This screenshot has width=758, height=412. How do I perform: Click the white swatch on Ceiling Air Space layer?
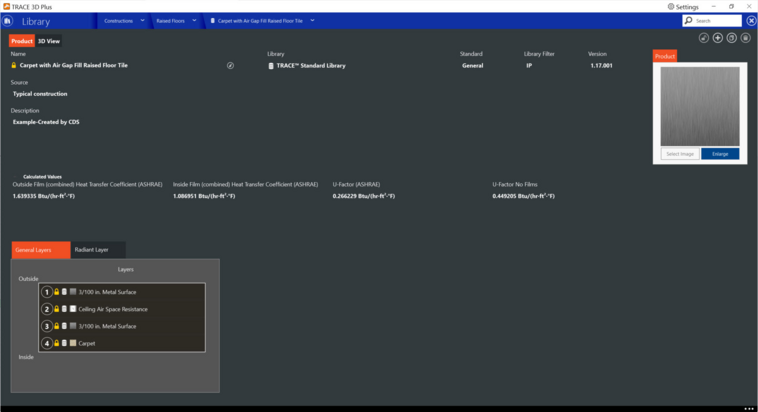(73, 309)
